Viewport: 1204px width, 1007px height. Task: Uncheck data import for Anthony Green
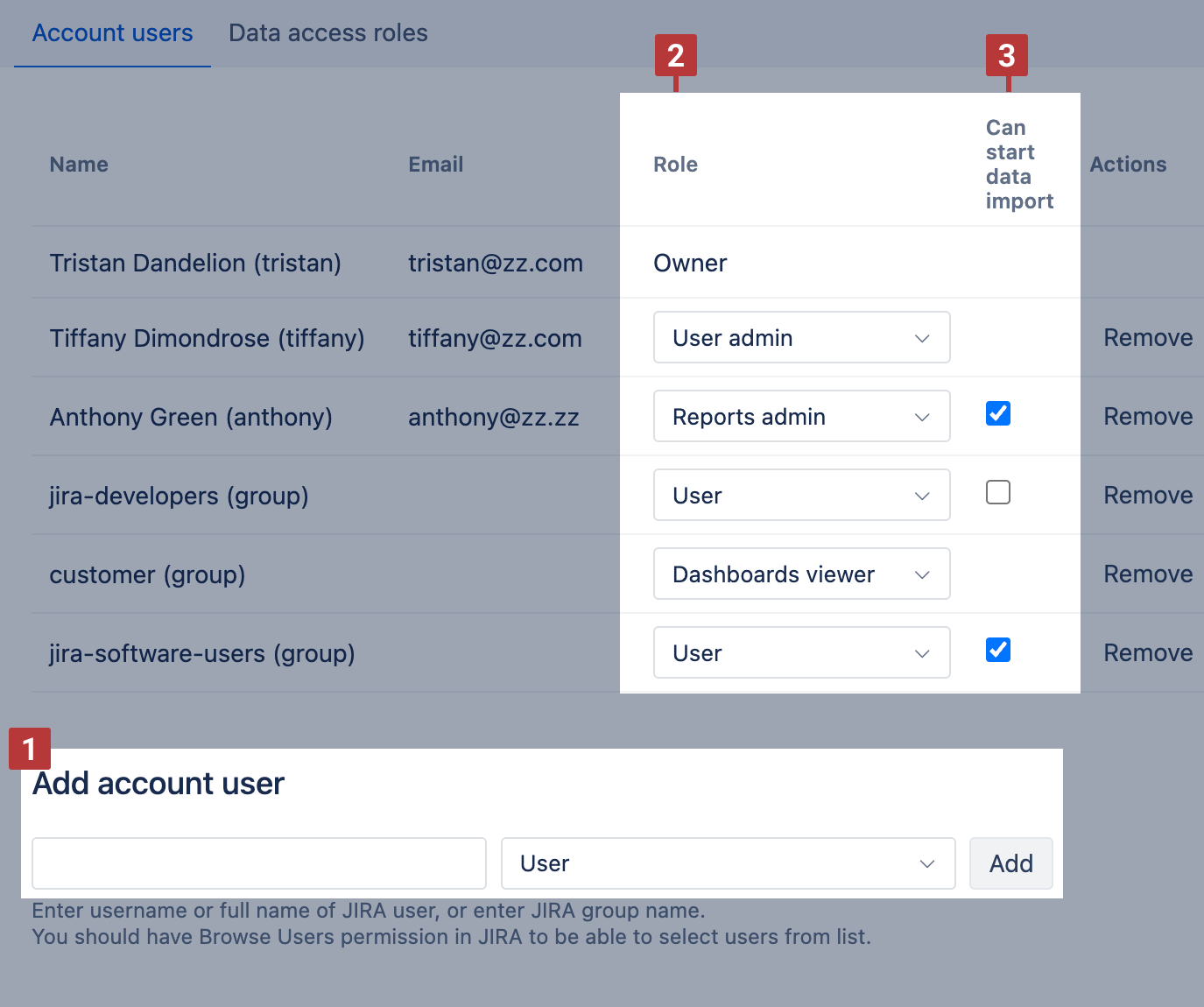[997, 413]
